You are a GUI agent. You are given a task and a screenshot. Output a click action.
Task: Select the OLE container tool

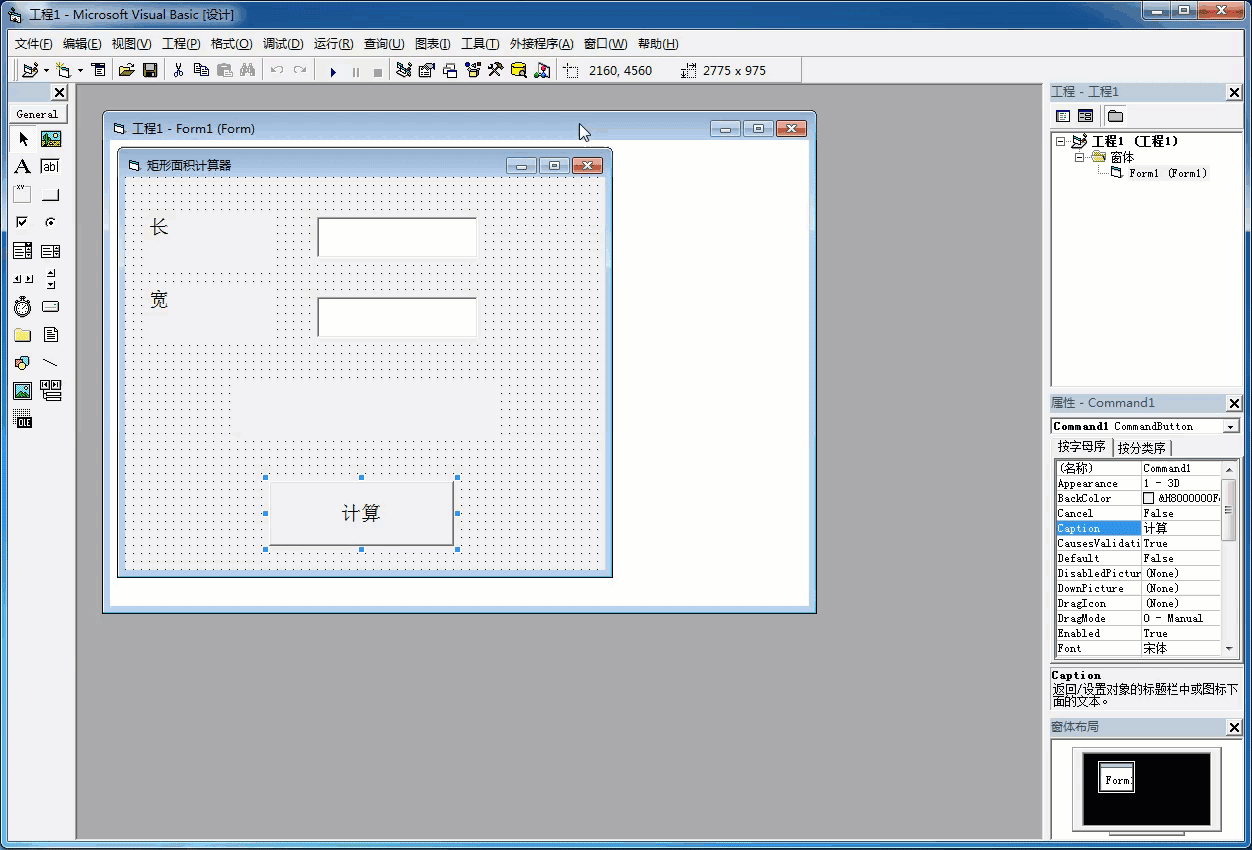point(22,419)
